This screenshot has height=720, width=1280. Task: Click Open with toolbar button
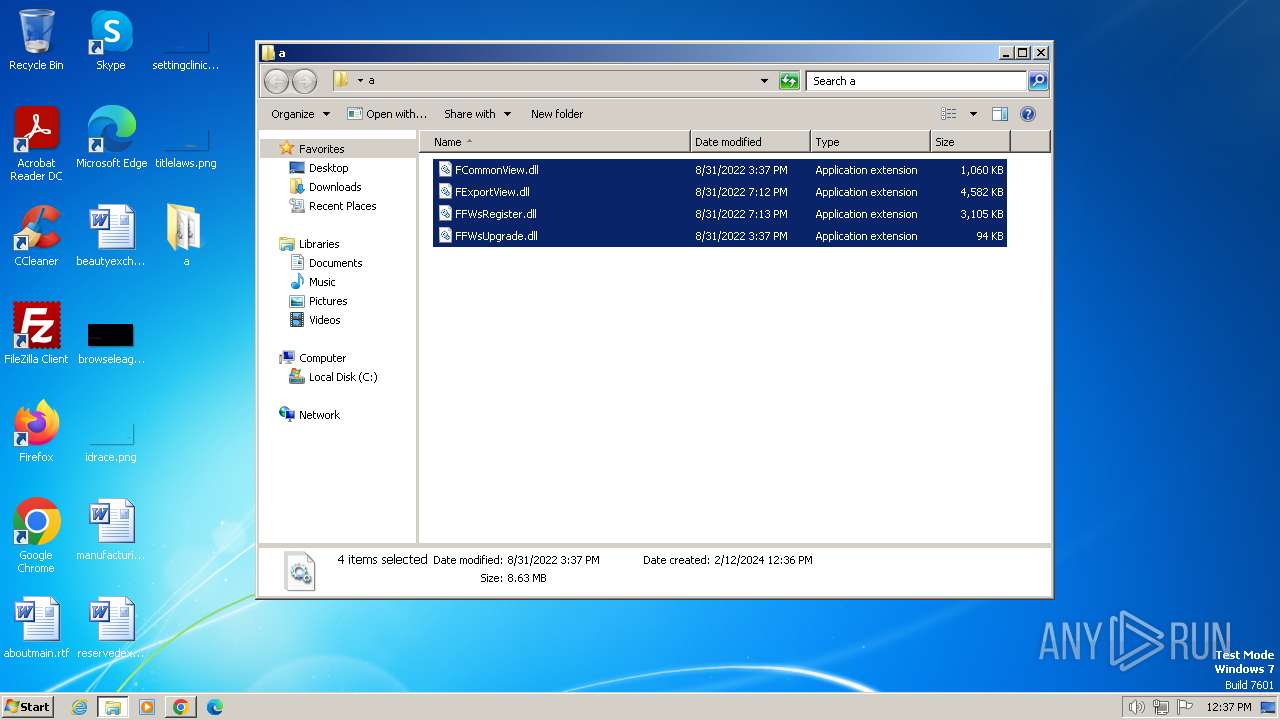(x=387, y=114)
